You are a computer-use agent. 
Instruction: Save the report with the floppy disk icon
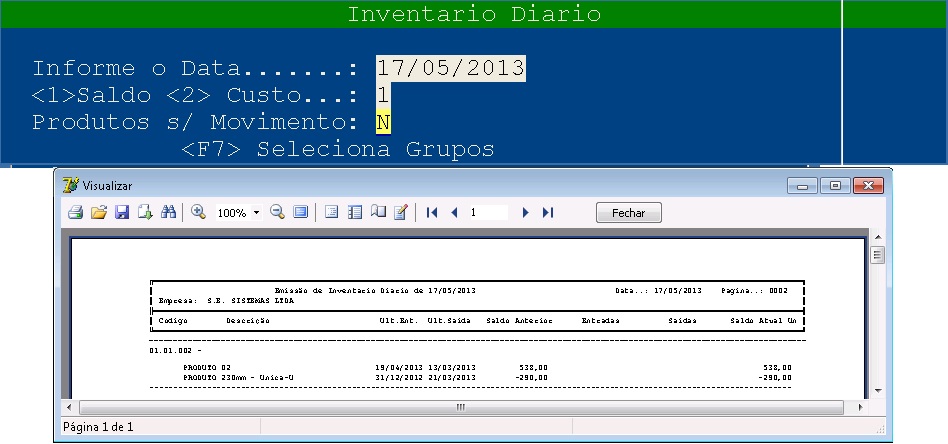point(122,213)
